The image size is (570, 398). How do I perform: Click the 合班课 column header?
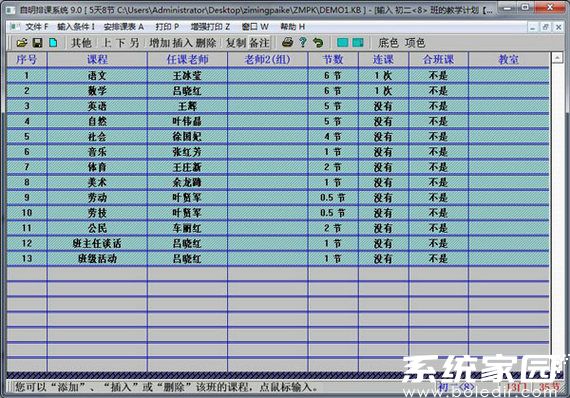click(x=438, y=59)
